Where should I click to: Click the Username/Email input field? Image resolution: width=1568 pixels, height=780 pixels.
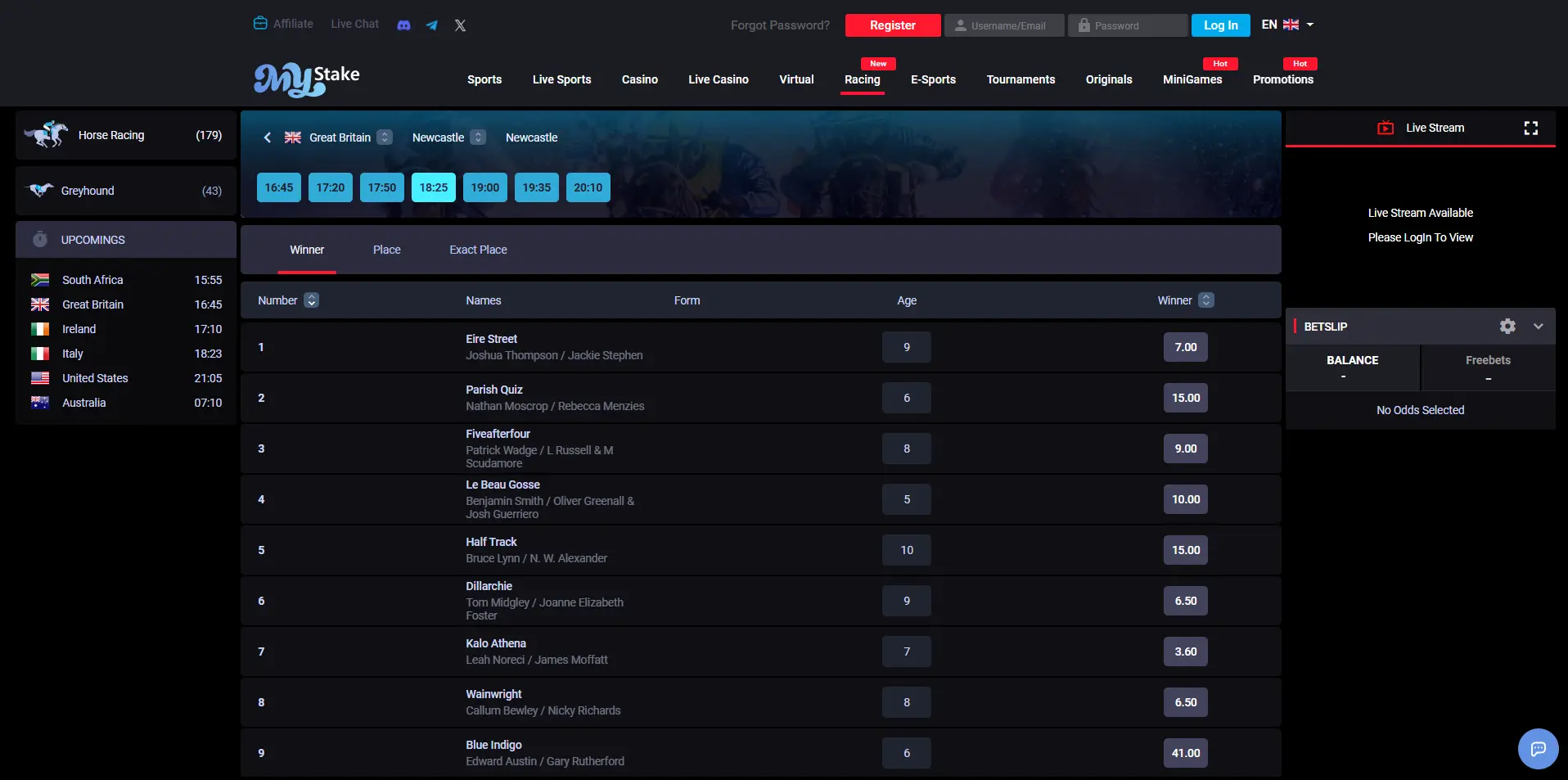[1005, 25]
